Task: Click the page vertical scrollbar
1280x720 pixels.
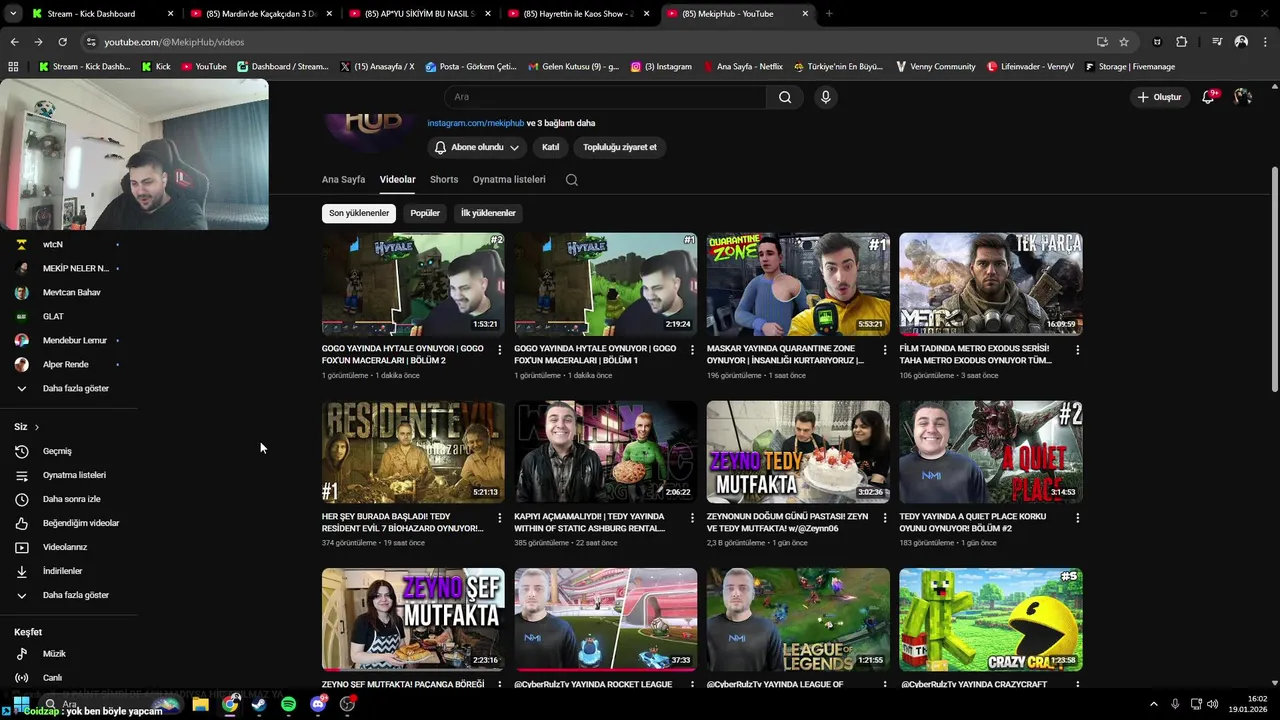Action: (x=1274, y=280)
